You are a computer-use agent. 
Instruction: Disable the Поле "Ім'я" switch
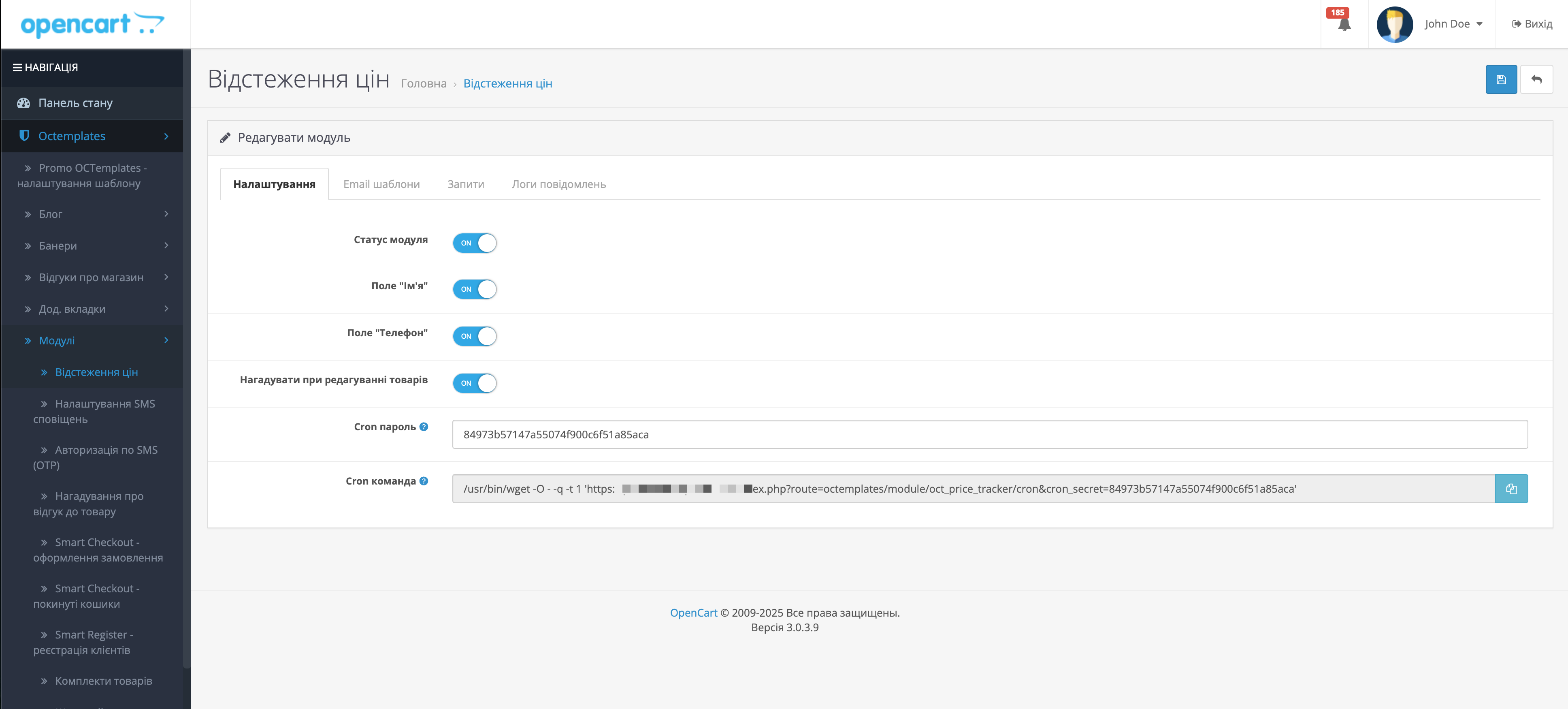[x=474, y=289]
